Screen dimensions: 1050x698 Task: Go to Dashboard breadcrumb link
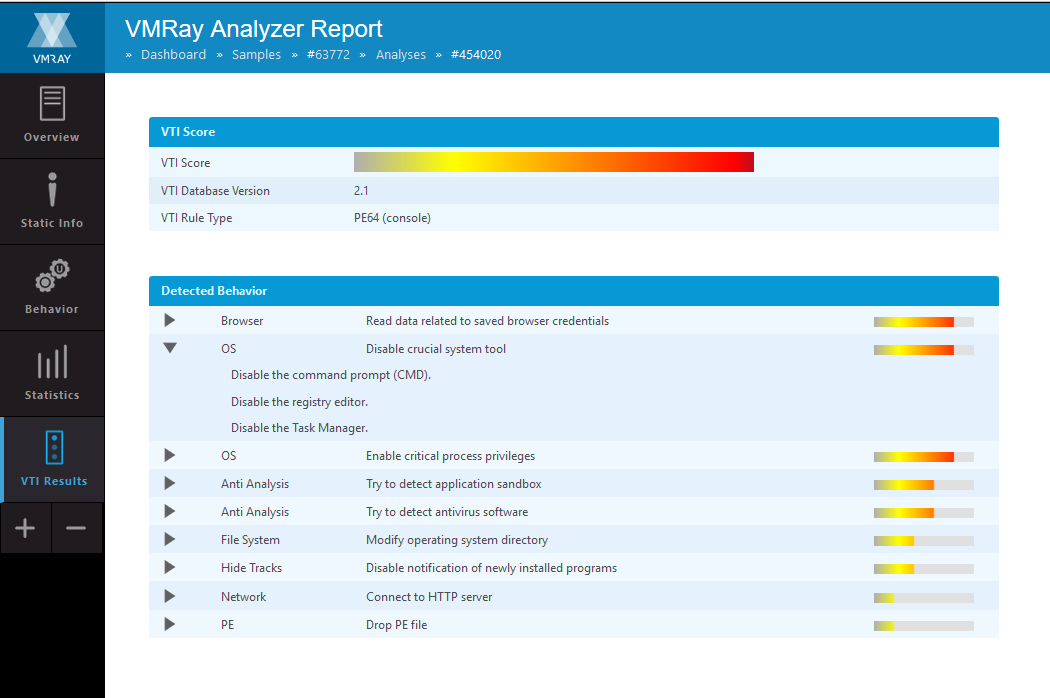click(x=173, y=55)
